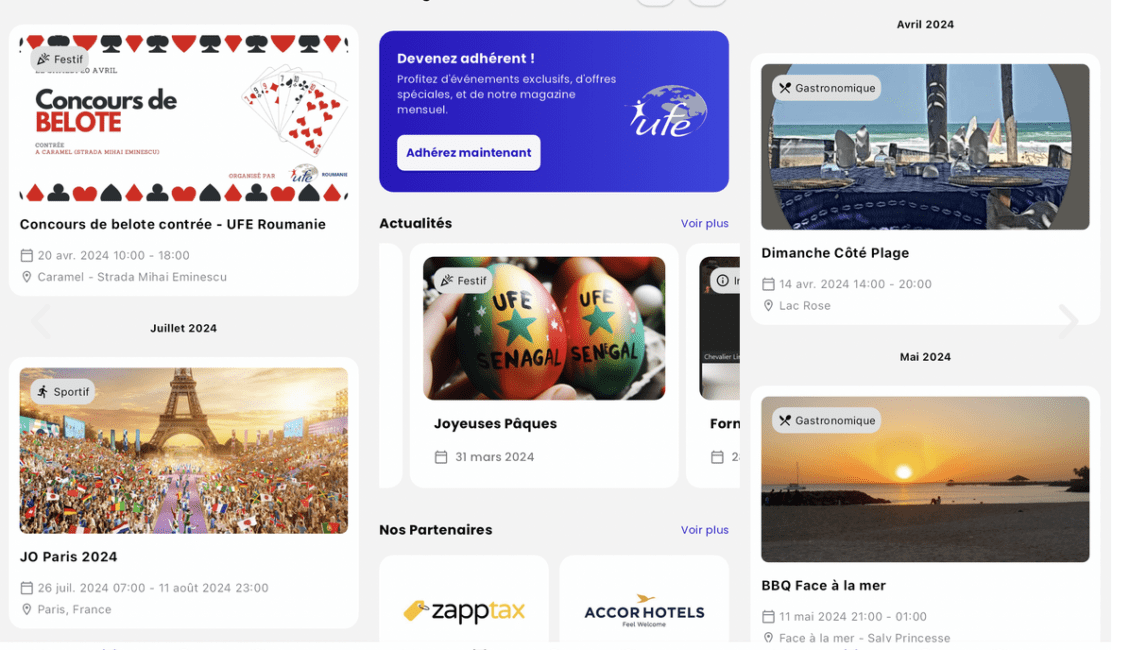
Task: Click the Sportif tag on the JO Paris image
Action: (63, 391)
